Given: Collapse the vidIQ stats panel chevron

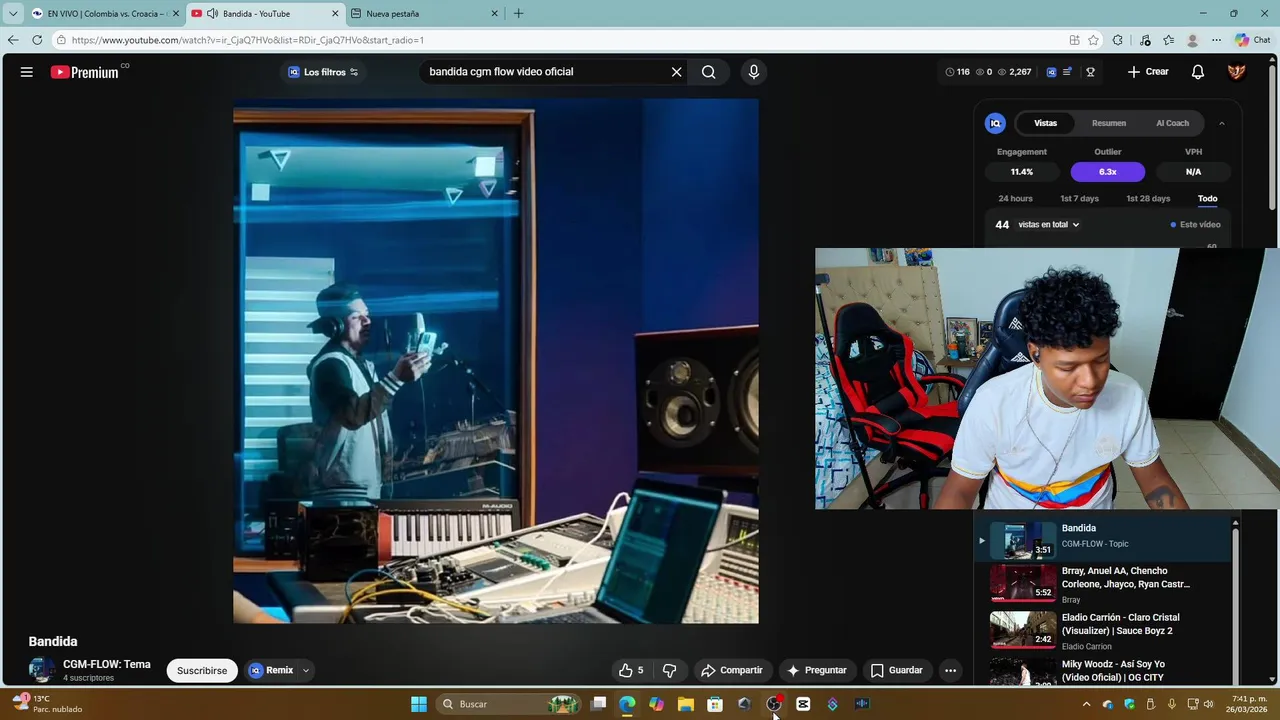Looking at the screenshot, I should point(1221,123).
